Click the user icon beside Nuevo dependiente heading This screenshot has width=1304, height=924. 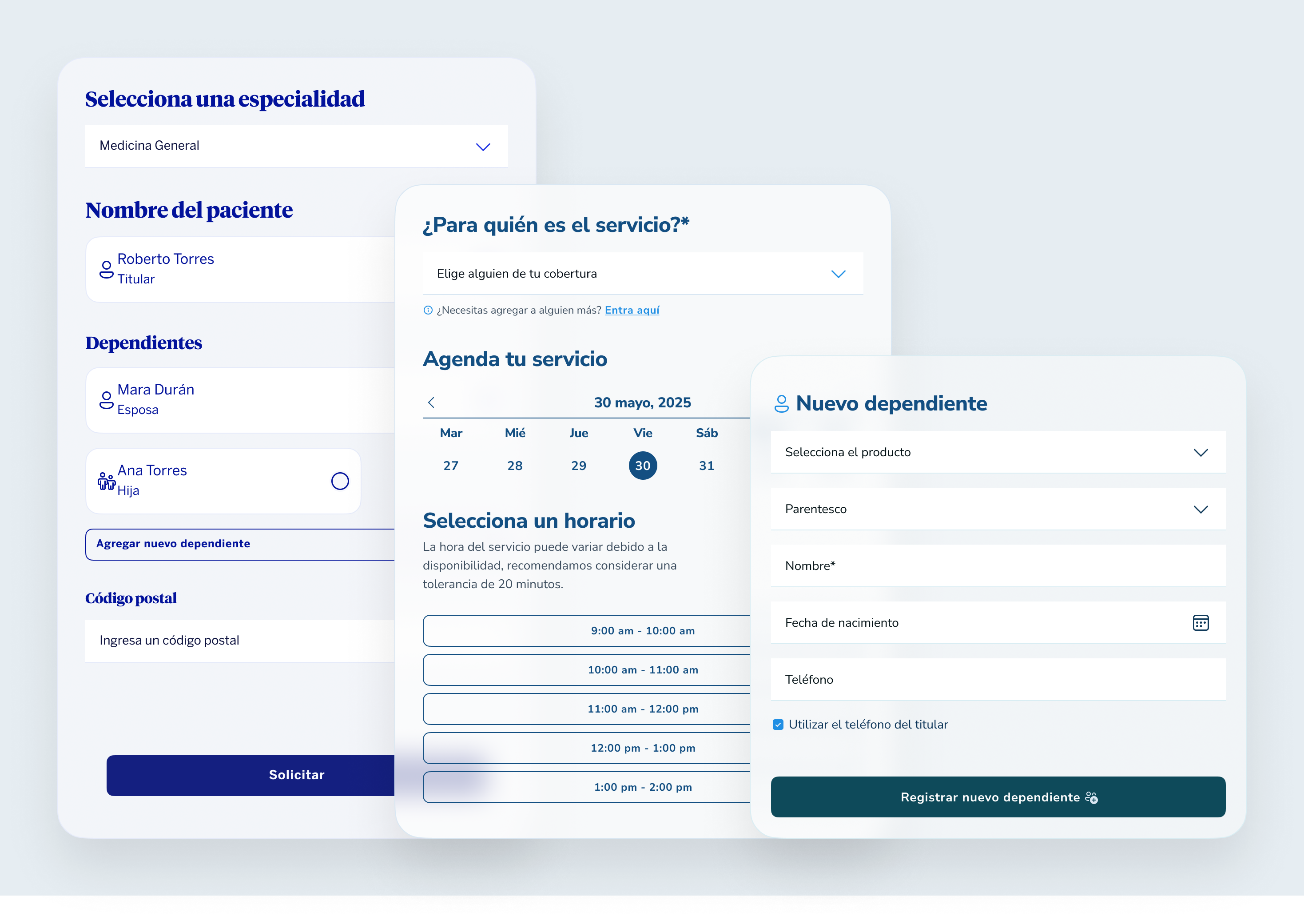coord(781,403)
